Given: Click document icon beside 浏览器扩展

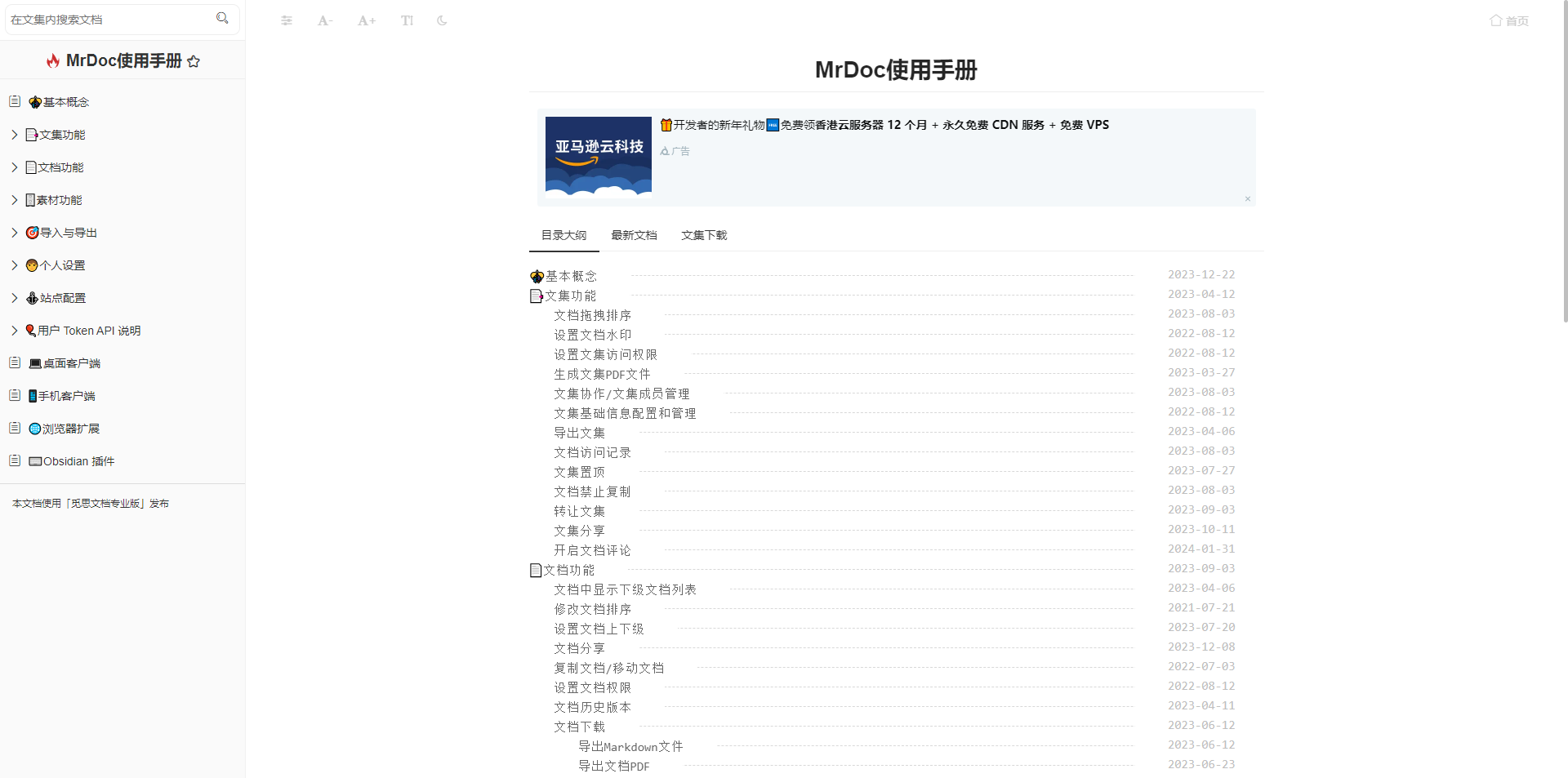Looking at the screenshot, I should tap(15, 428).
